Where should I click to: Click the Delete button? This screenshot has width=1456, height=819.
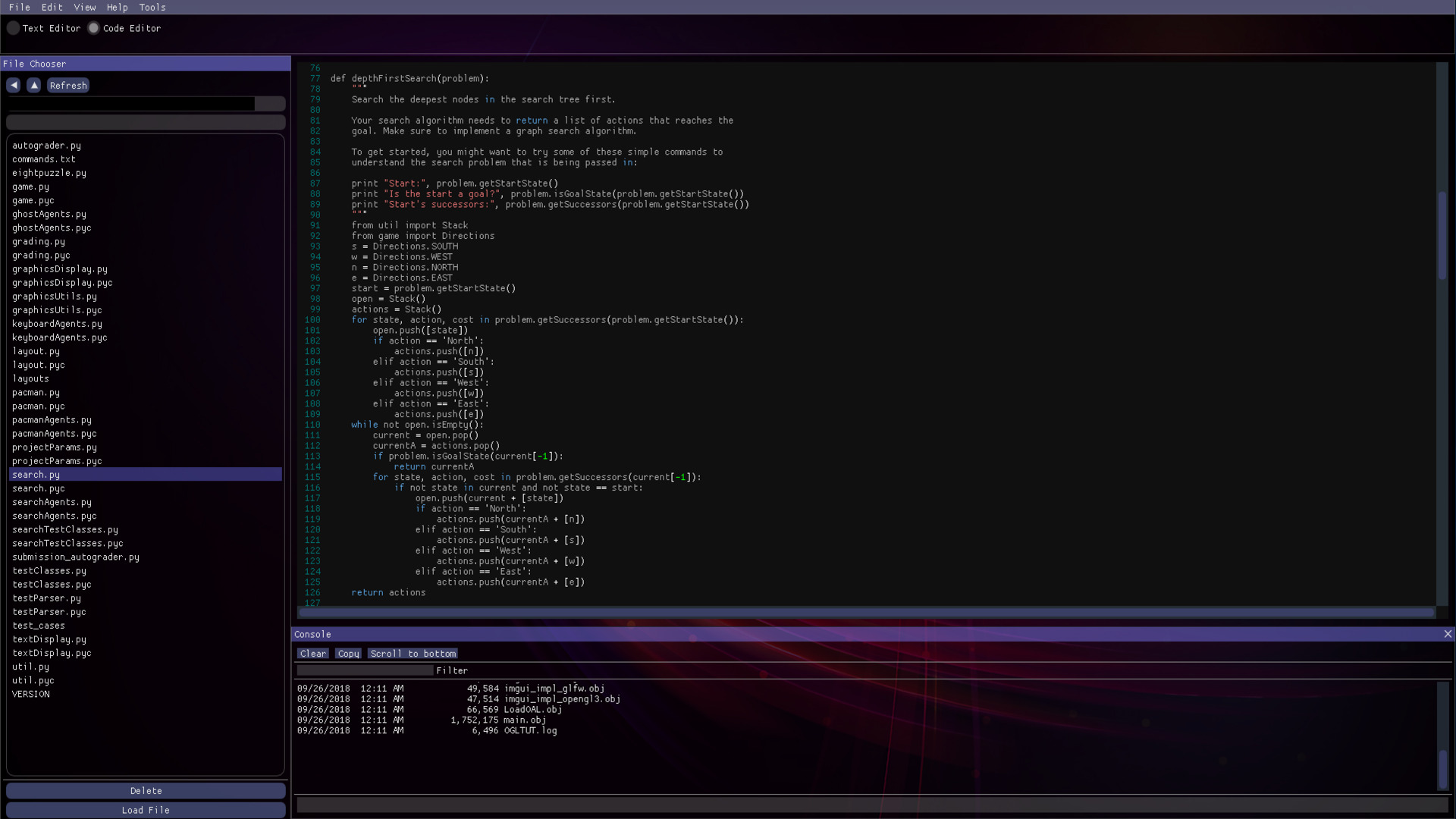[x=146, y=790]
